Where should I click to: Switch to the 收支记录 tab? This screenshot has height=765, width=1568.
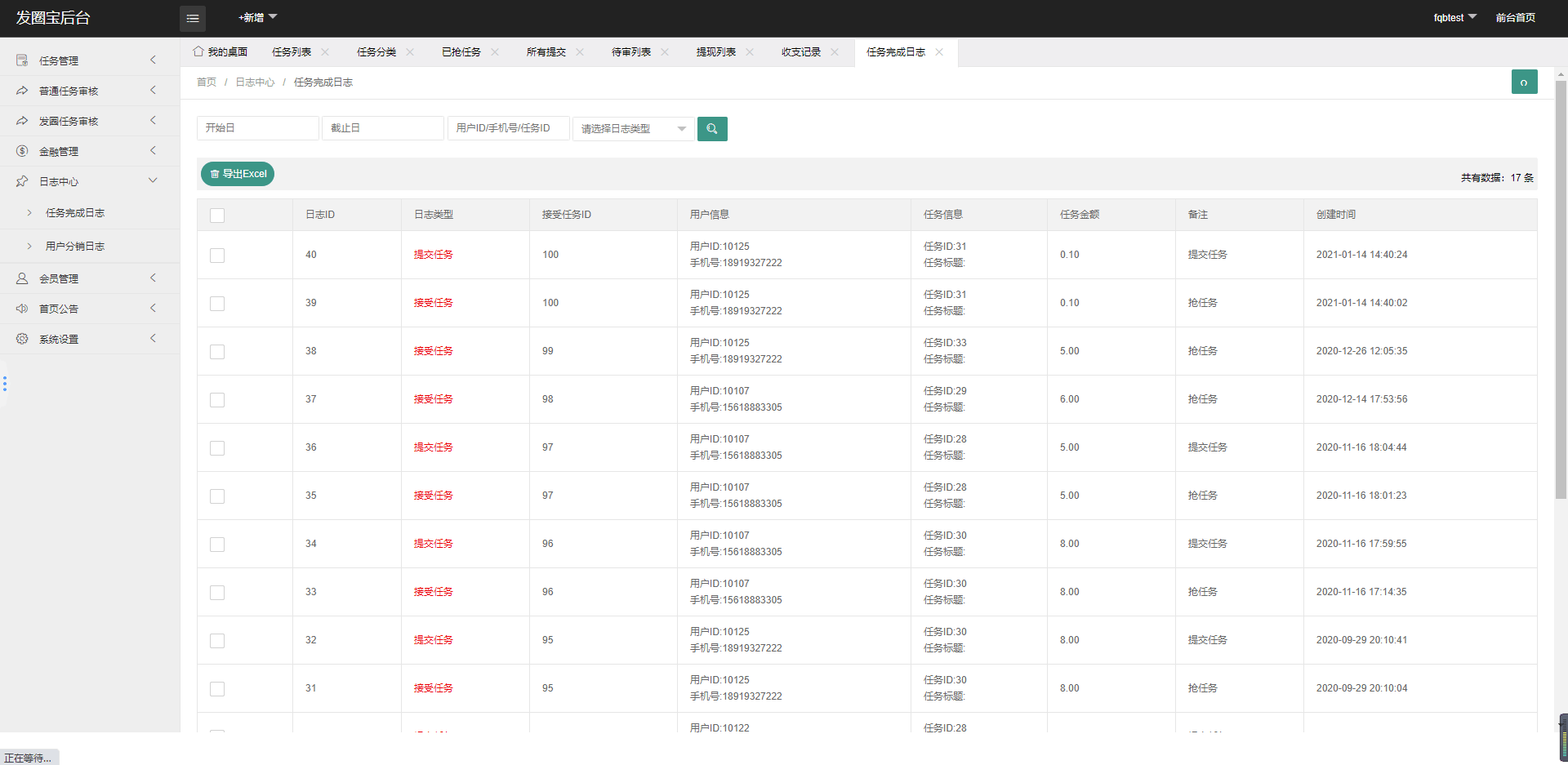pos(801,52)
